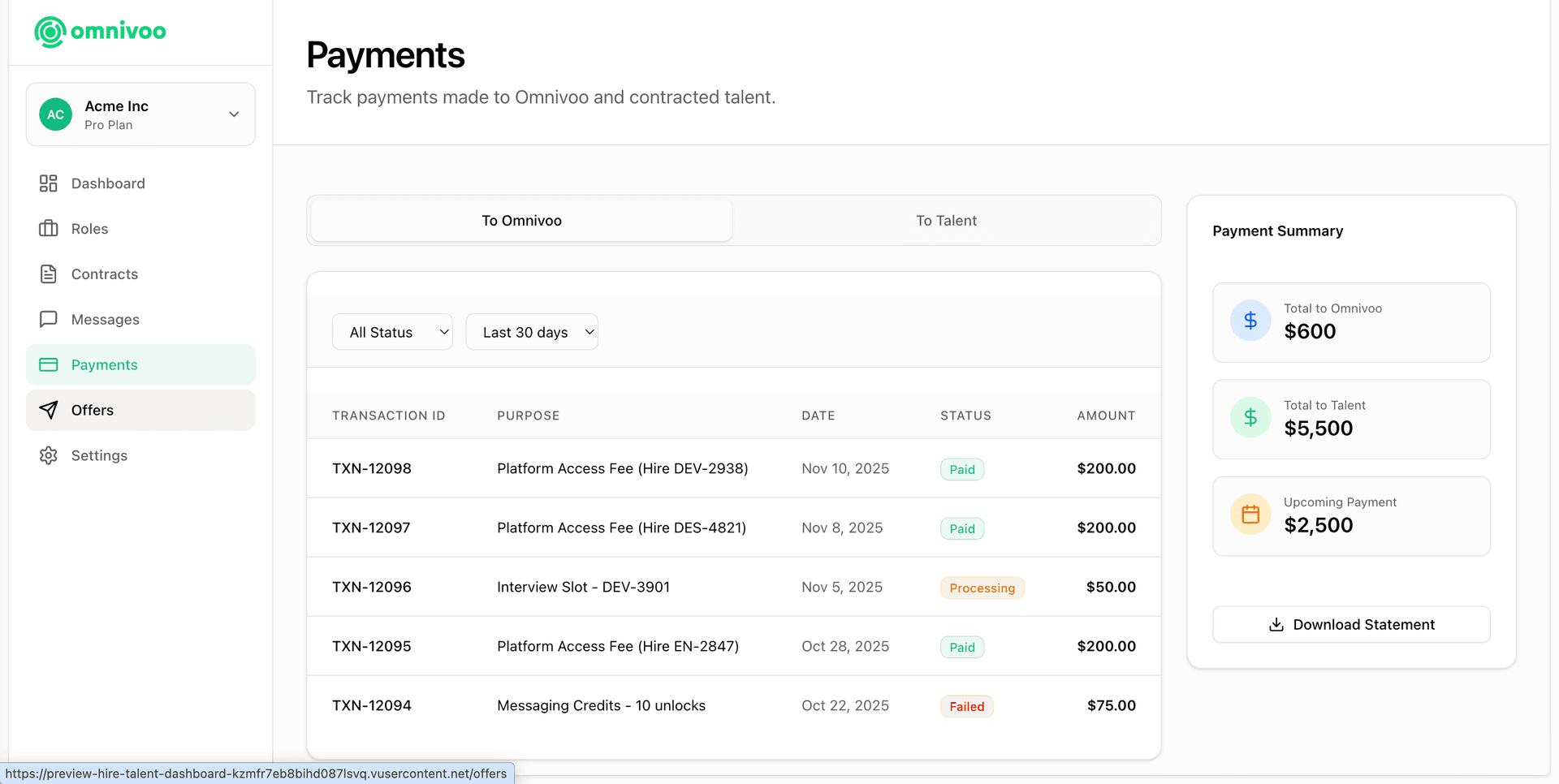Change the Last 30 days date filter
The height and width of the screenshot is (784, 1559).
tap(532, 332)
